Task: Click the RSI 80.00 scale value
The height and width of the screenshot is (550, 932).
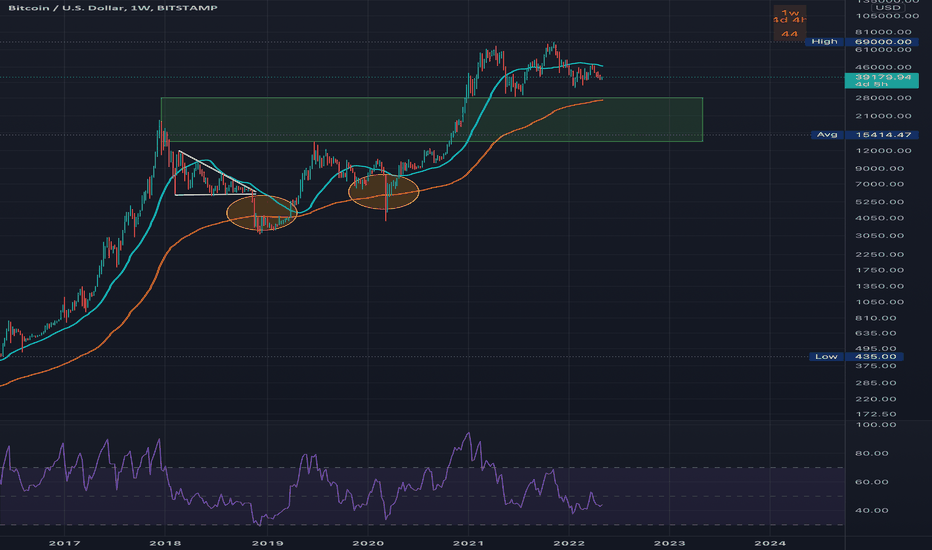Action: tap(872, 454)
